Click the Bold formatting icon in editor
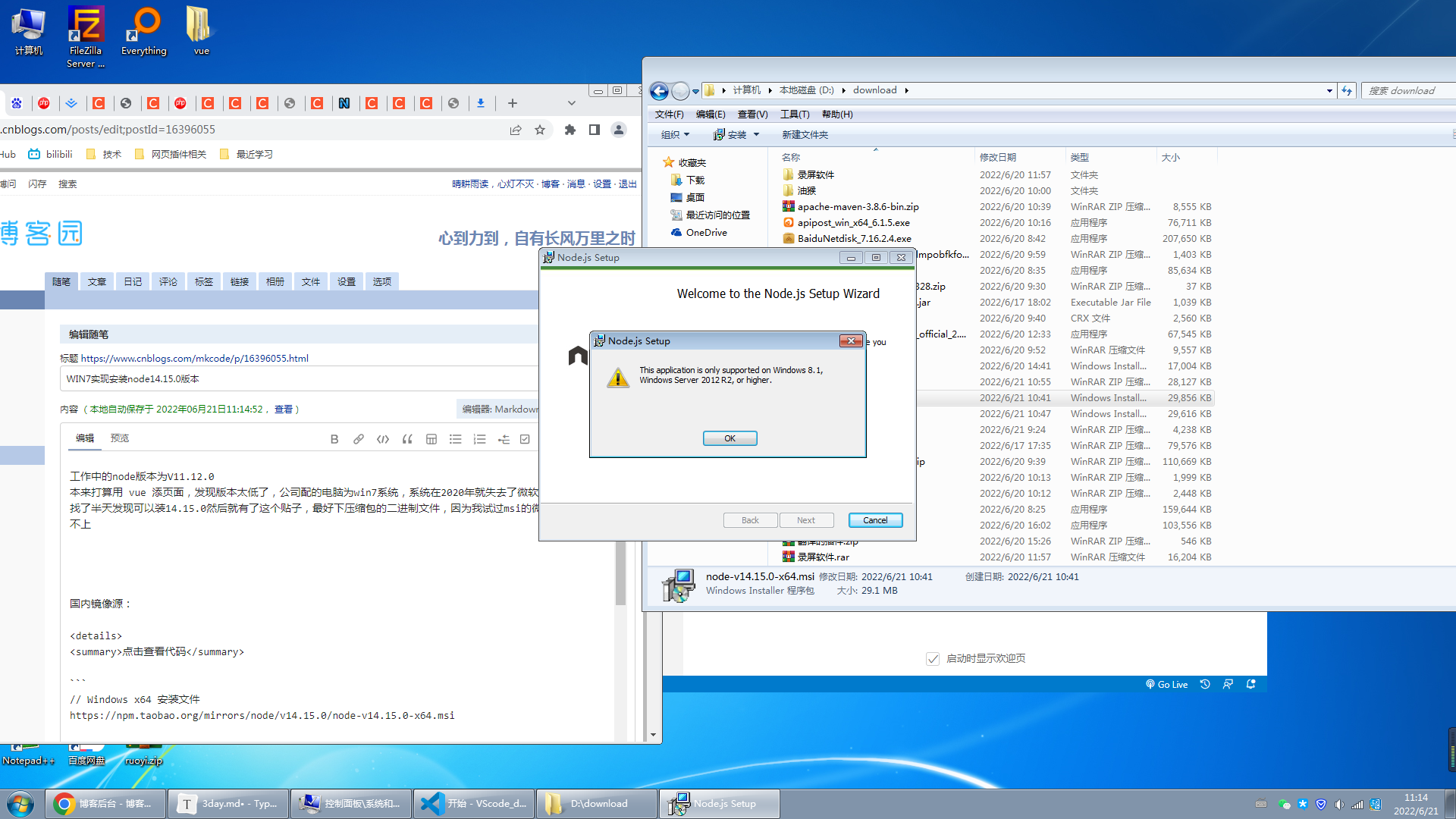The image size is (1456, 819). [x=334, y=439]
